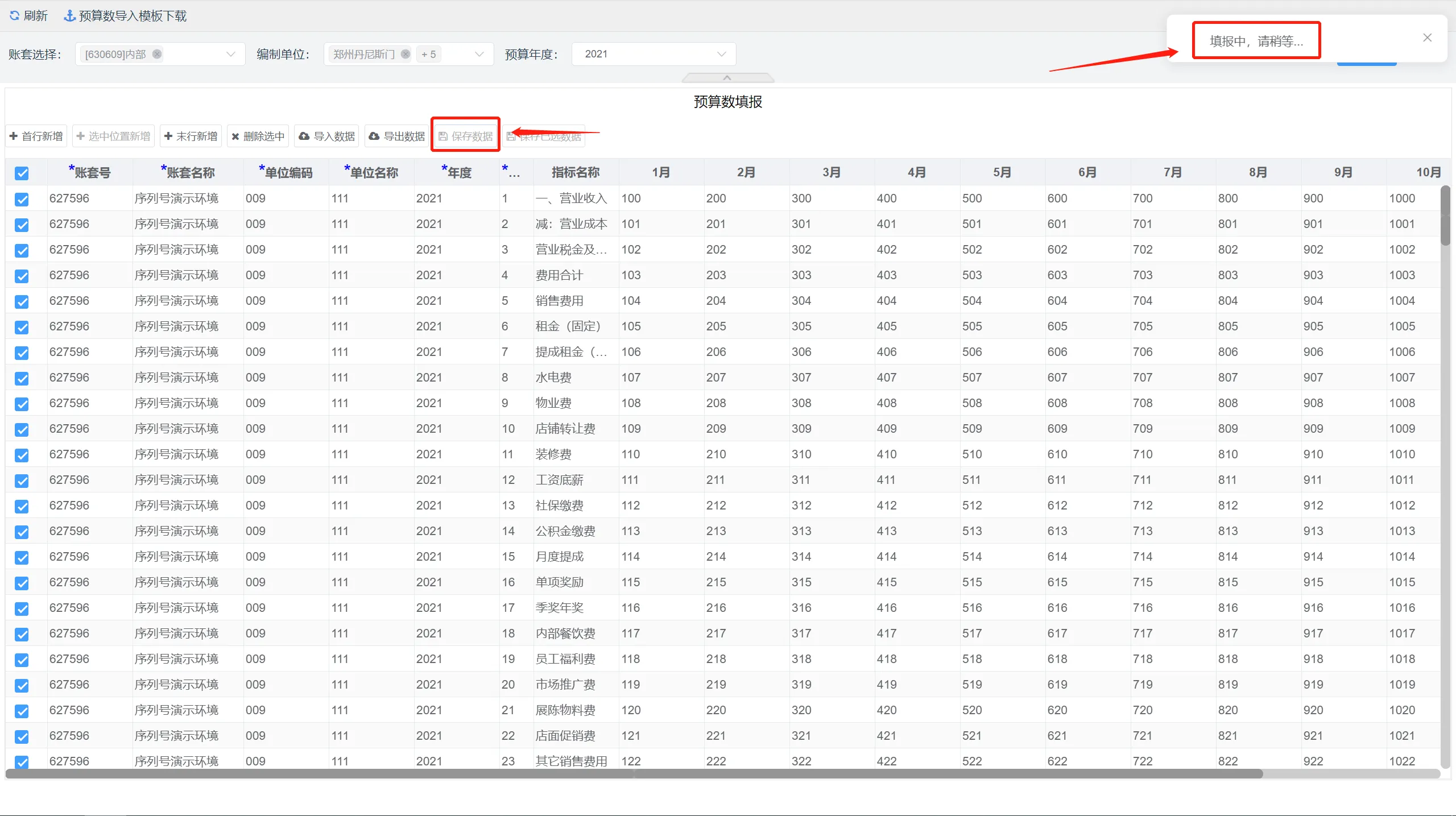Click the cloud icon of 导出数据

374,136
